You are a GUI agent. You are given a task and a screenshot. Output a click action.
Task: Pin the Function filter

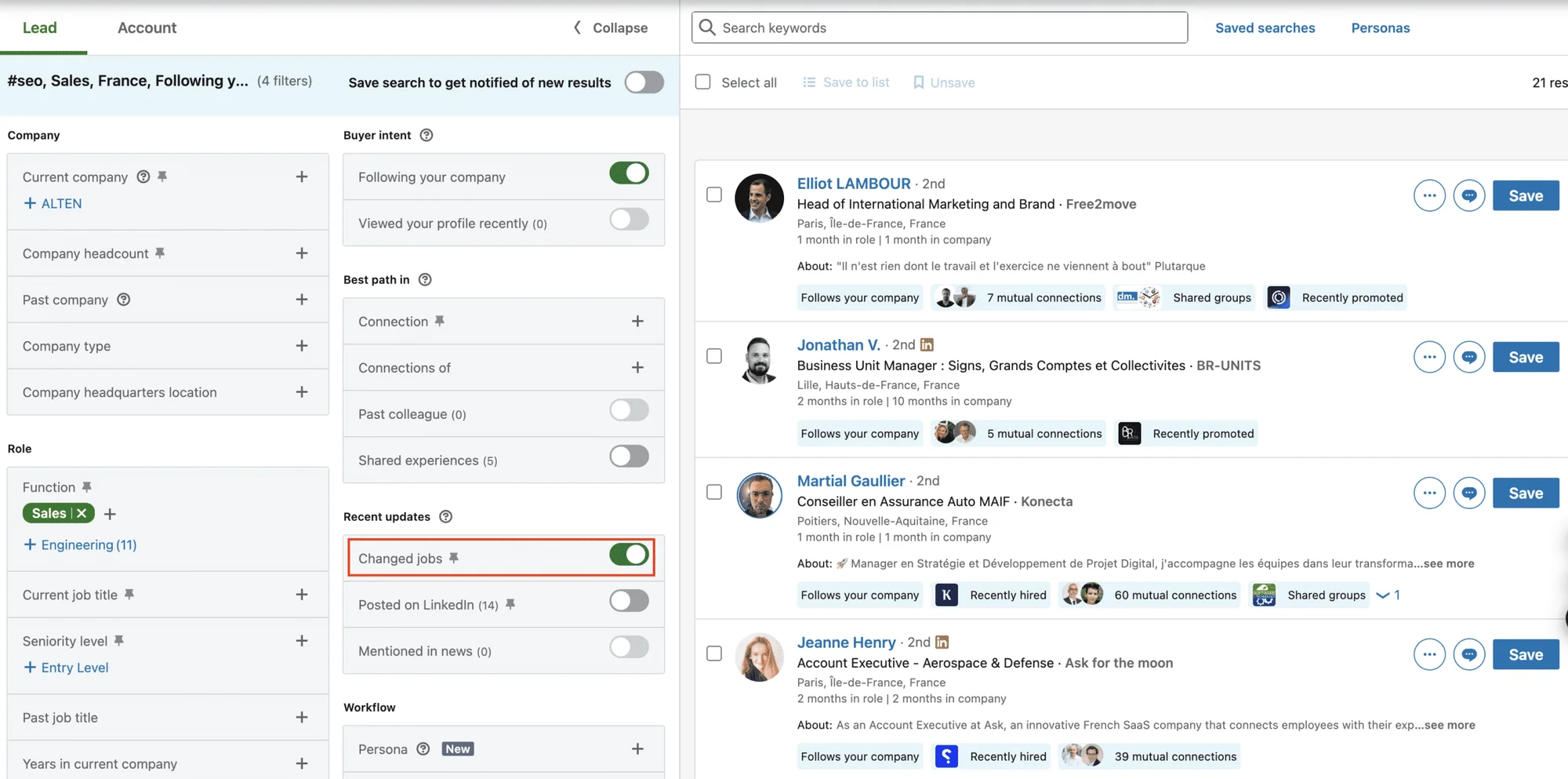pos(87,487)
